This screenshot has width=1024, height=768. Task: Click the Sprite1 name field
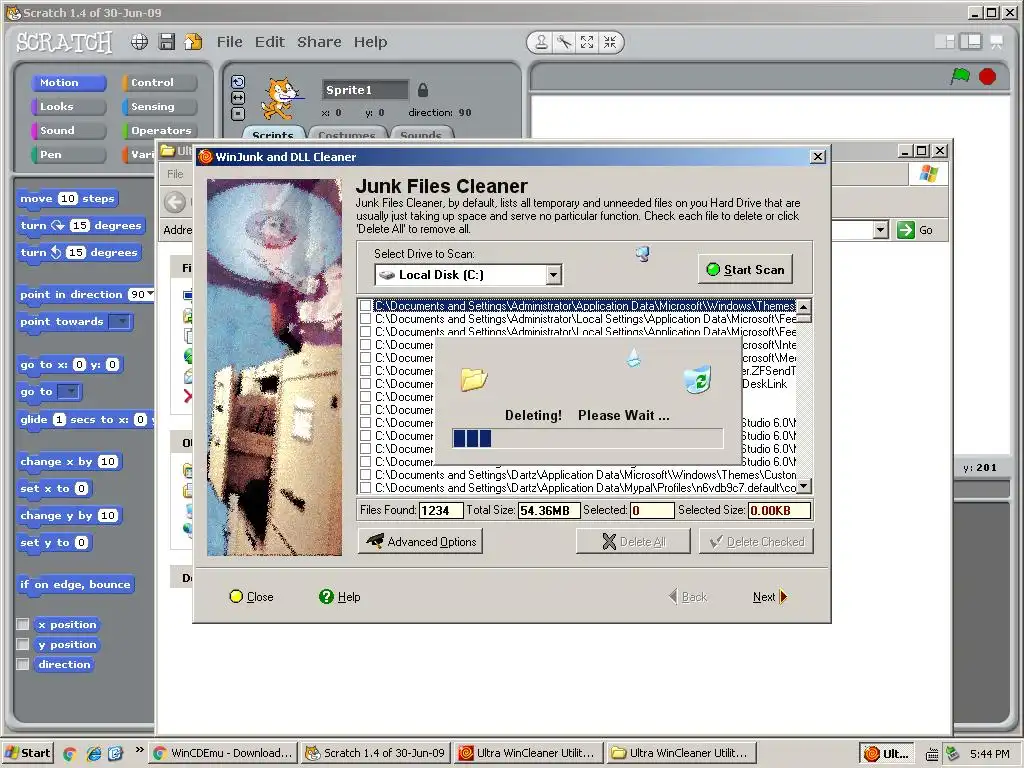(x=365, y=89)
